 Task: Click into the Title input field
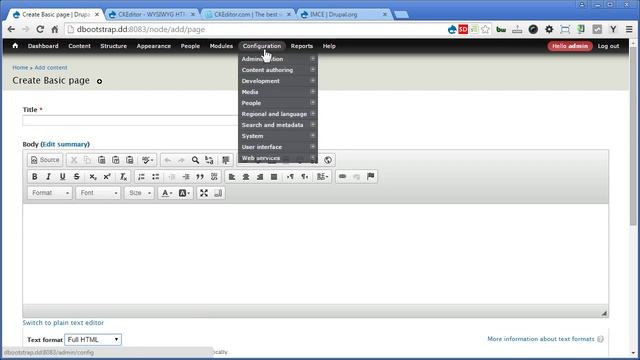pos(131,121)
